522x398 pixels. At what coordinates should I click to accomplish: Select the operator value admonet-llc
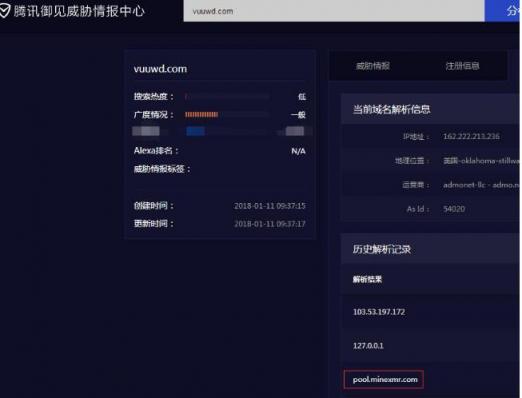pyautogui.click(x=481, y=185)
